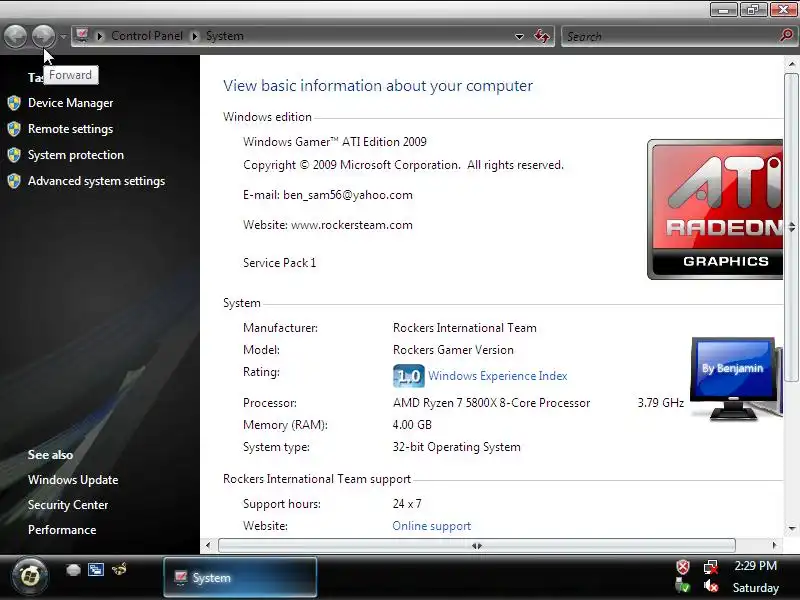The height and width of the screenshot is (600, 800).
Task: Click the Show Desktop quick launch icon
Action: 73,569
